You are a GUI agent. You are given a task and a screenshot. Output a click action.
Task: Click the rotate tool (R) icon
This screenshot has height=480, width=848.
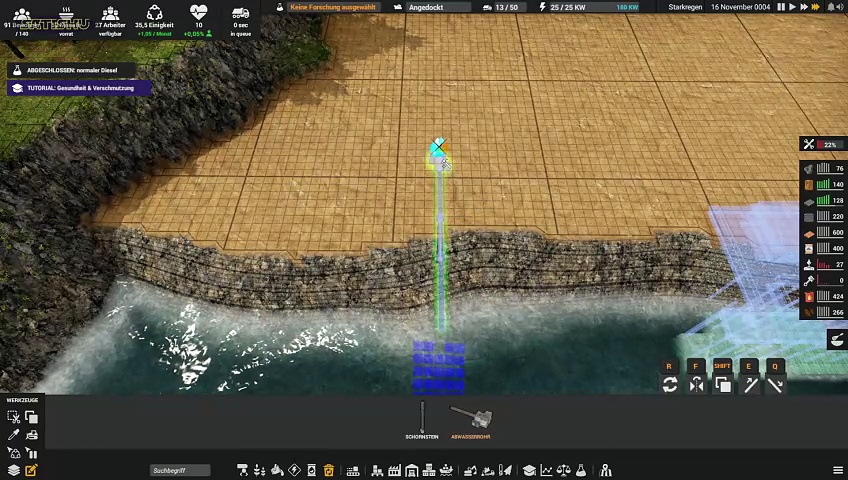pos(670,385)
